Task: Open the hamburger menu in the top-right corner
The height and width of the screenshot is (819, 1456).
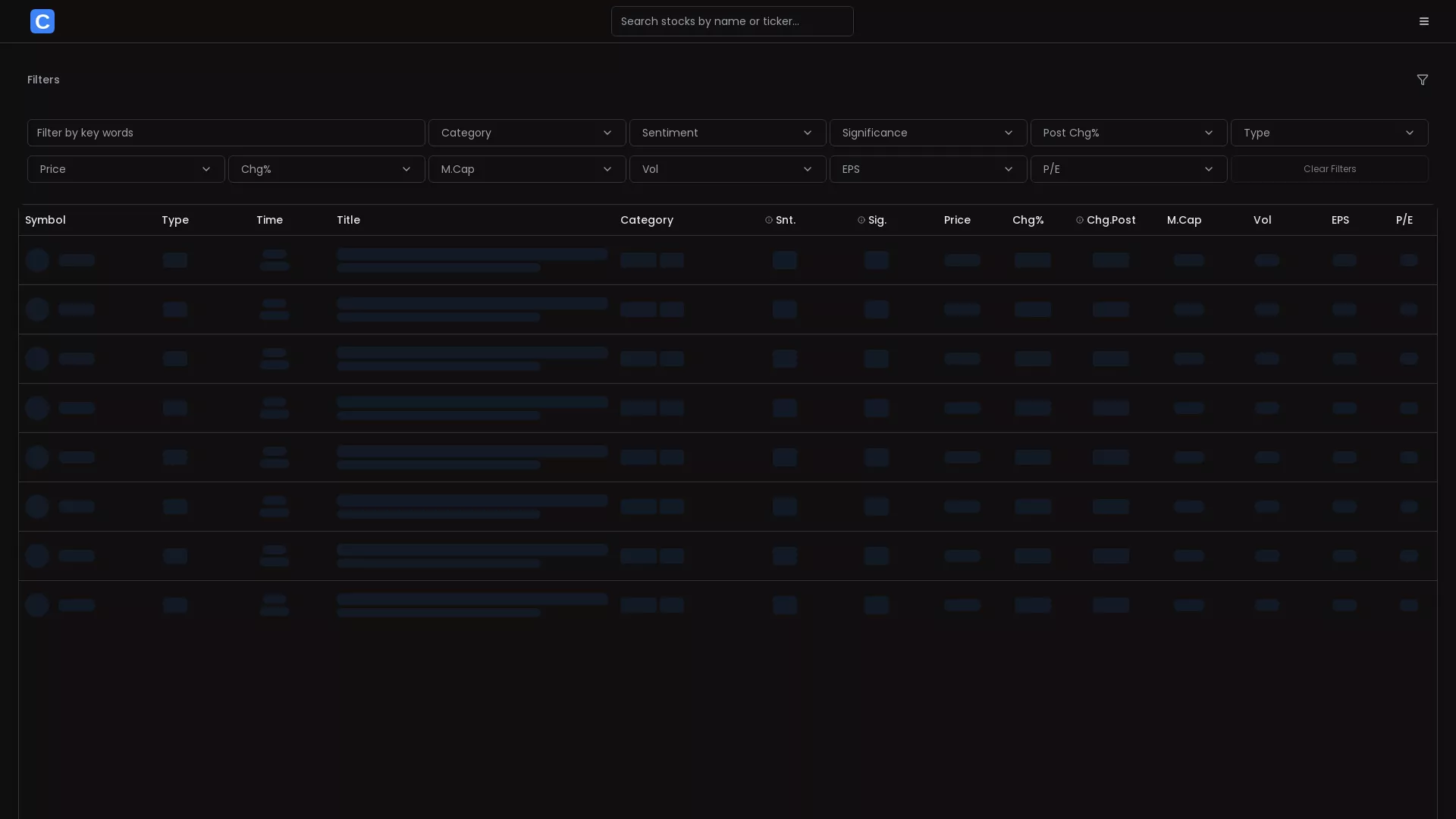Action: (x=1423, y=20)
